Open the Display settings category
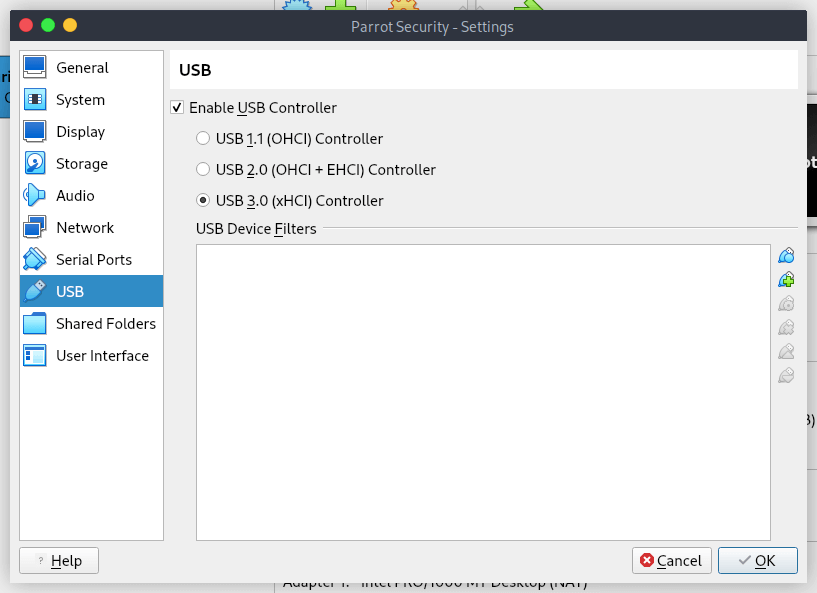Screen dimensions: 817x593 click(80, 132)
